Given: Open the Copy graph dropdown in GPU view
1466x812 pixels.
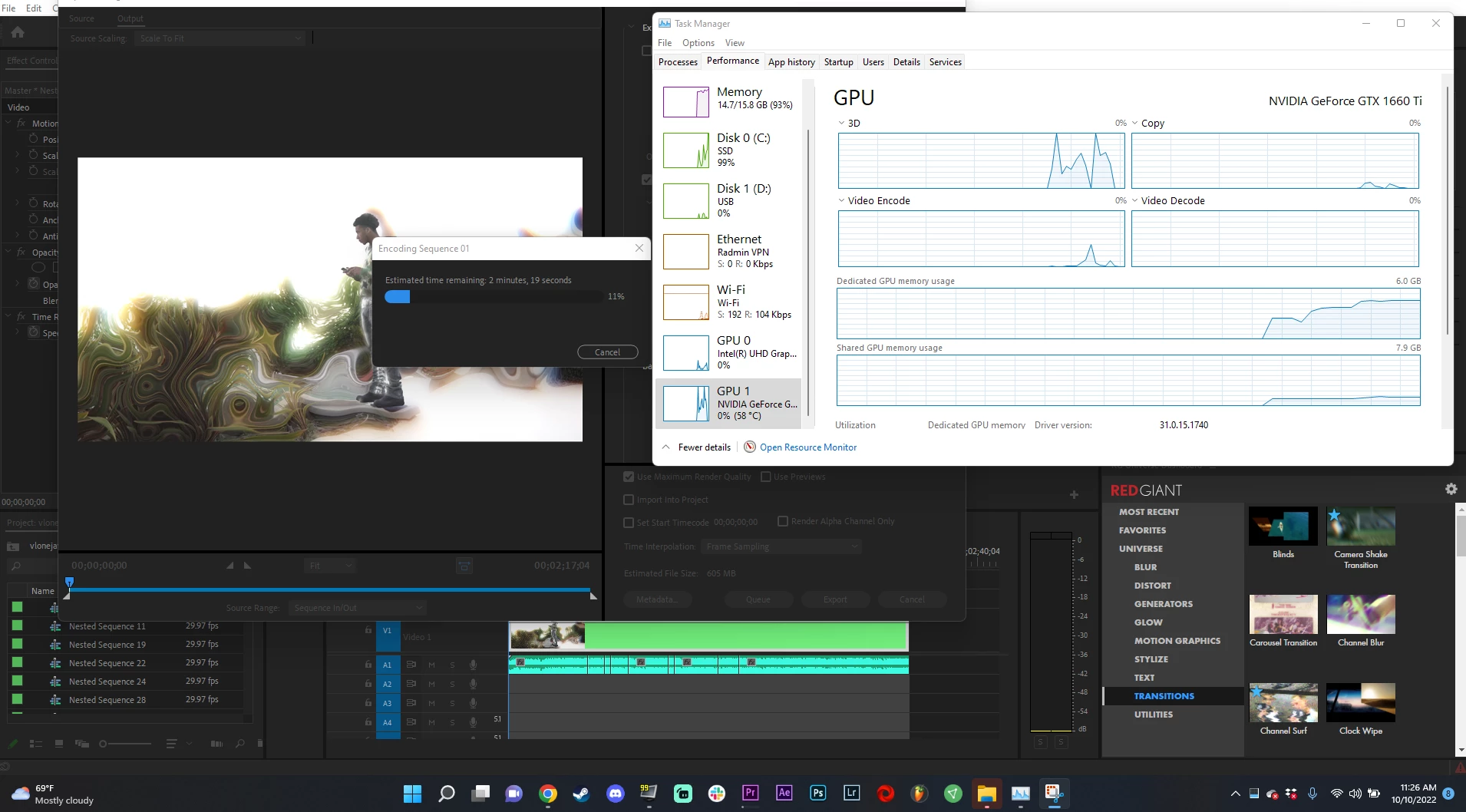Looking at the screenshot, I should (1135, 123).
